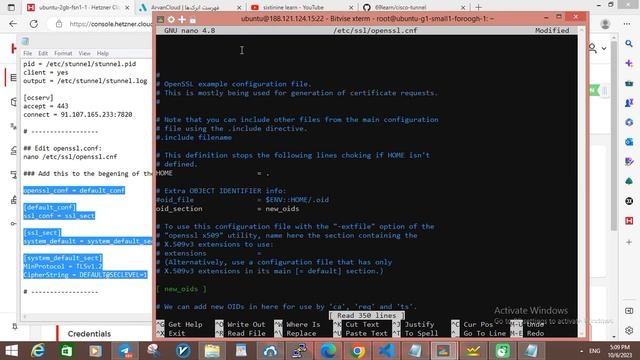Viewport: 640px width, 360px height.
Task: Open Edge sidebar search
Action: (629, 44)
